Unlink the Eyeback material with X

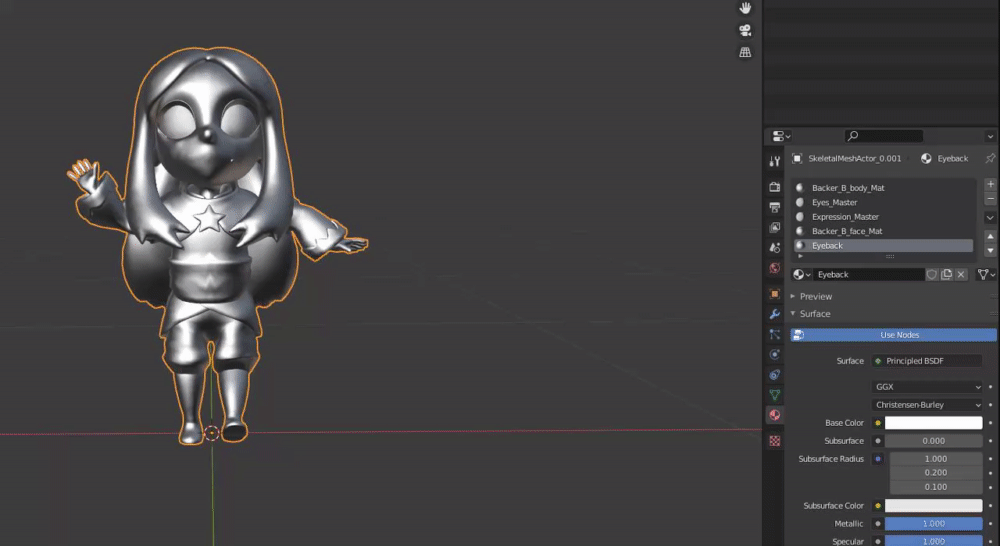click(x=961, y=274)
